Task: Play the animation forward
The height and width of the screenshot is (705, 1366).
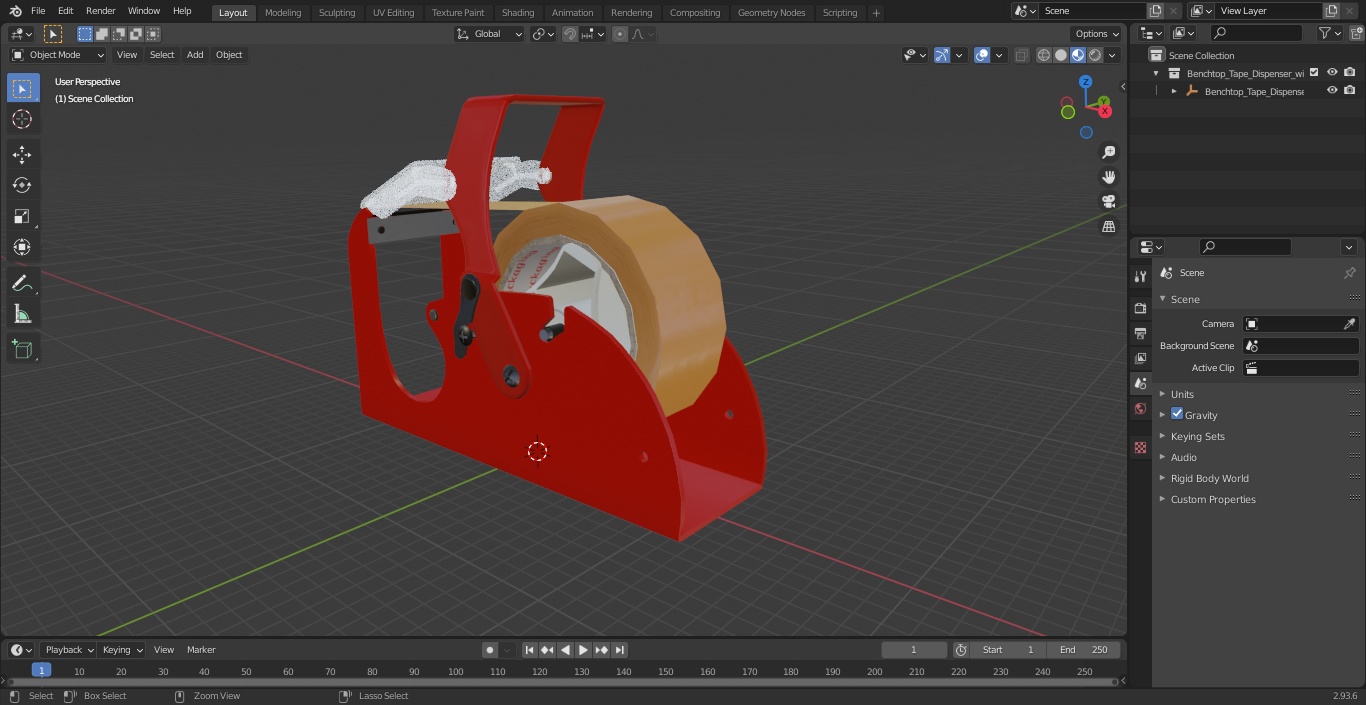Action: click(x=583, y=650)
